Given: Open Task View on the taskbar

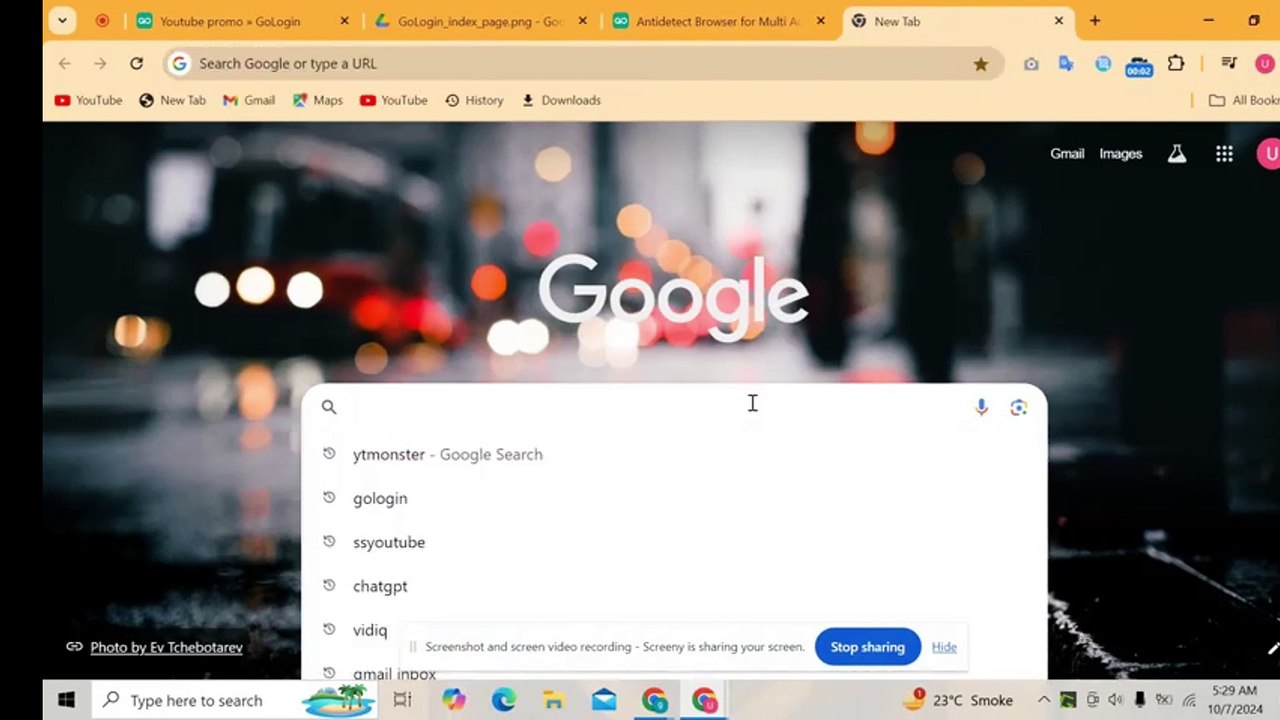Looking at the screenshot, I should pos(402,700).
